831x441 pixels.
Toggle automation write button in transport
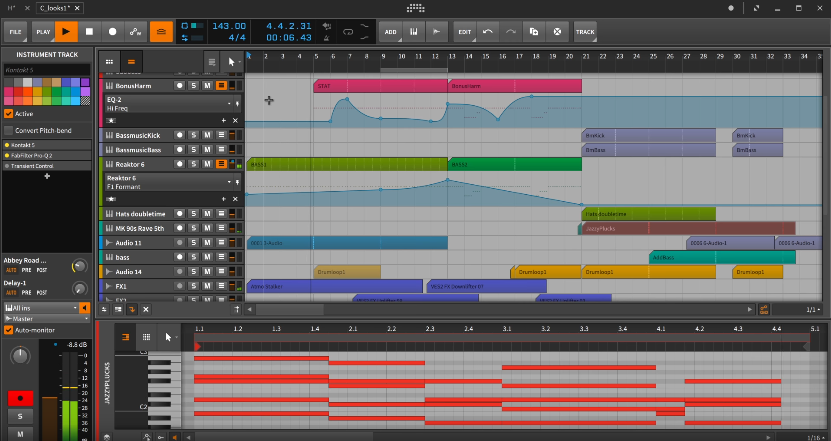(136, 32)
